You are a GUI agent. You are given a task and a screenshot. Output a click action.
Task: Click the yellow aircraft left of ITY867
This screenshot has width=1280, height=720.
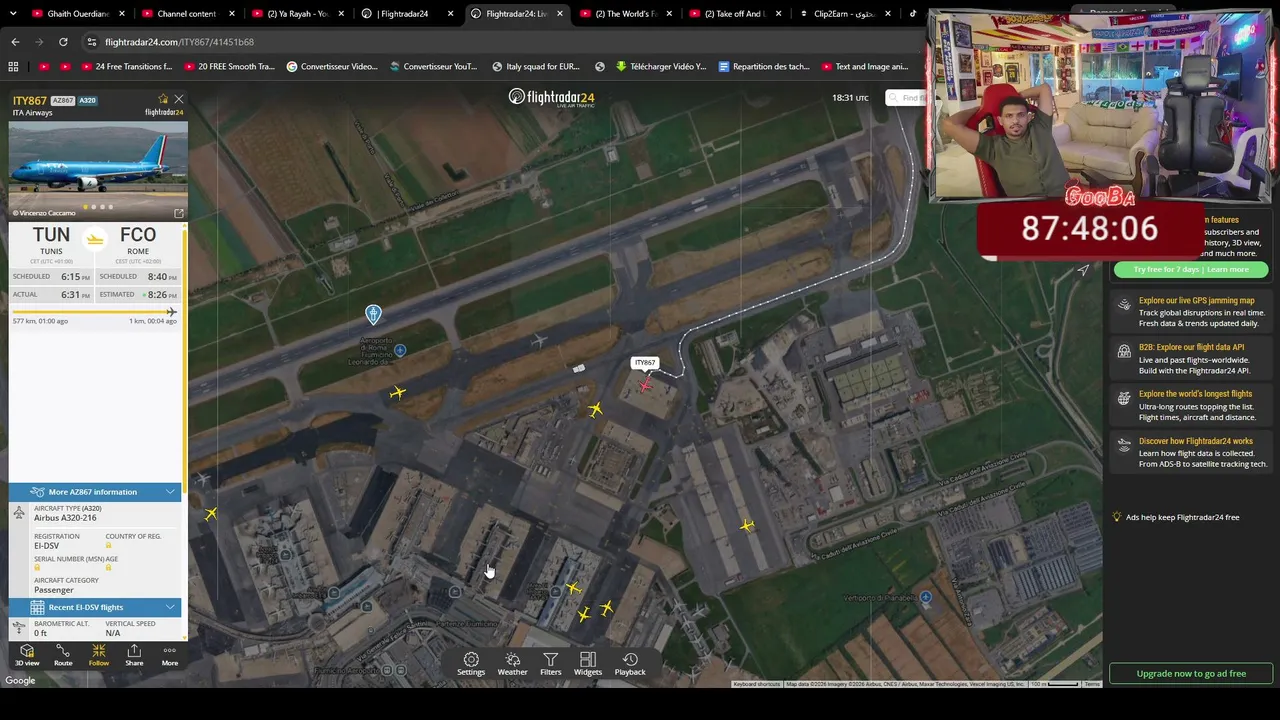(596, 409)
